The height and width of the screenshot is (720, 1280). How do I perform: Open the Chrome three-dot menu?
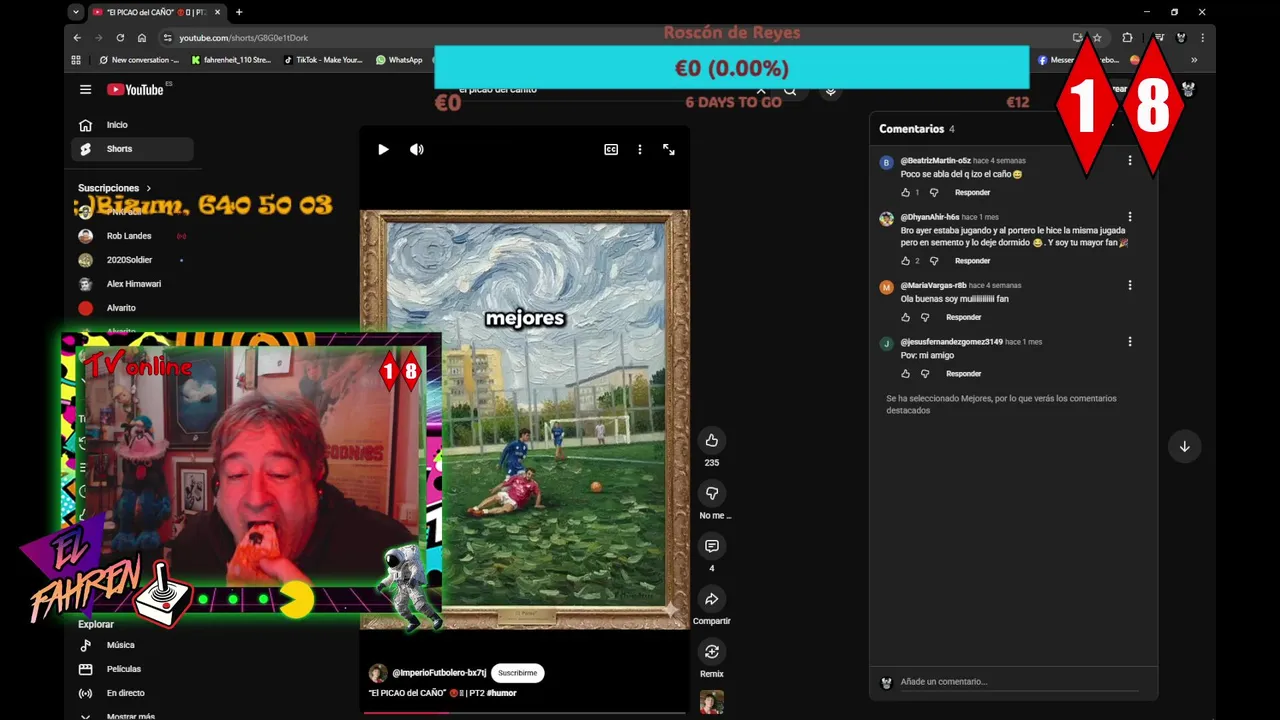click(x=1202, y=38)
